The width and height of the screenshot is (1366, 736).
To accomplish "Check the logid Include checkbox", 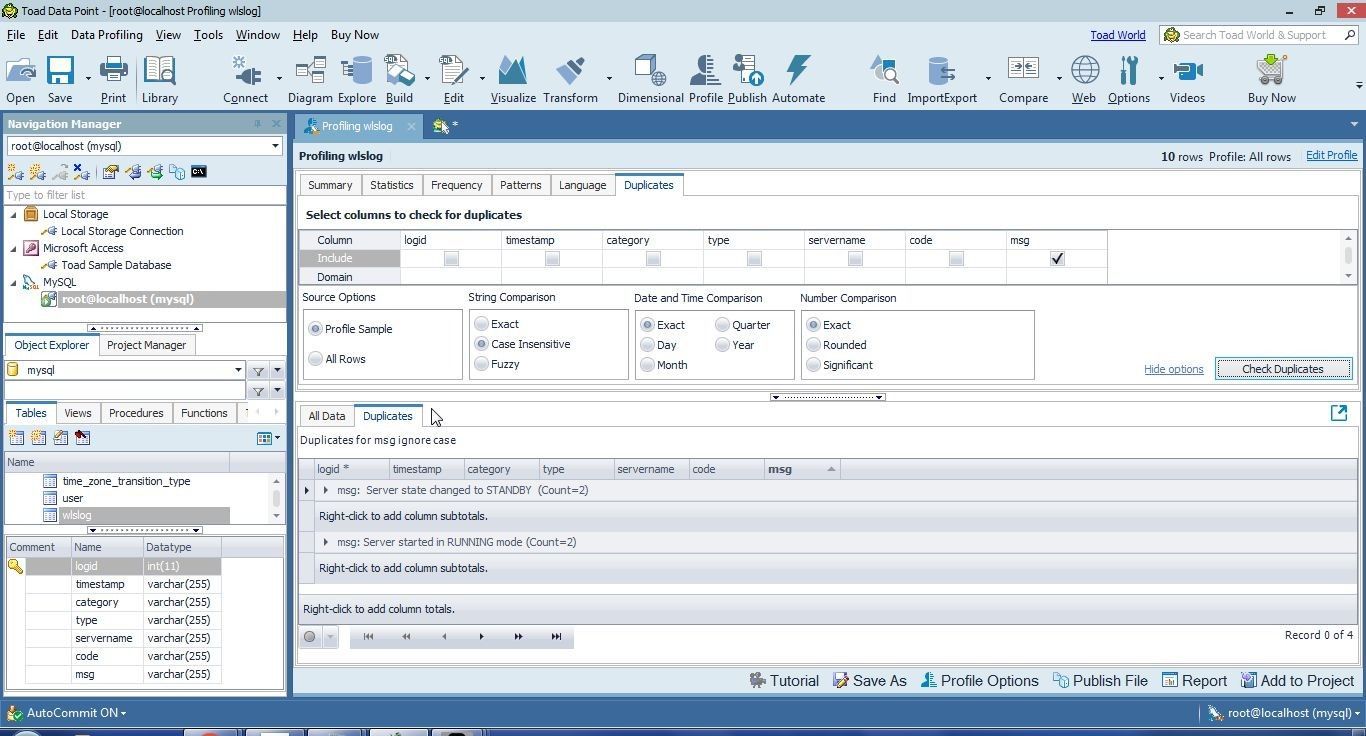I will click(451, 259).
